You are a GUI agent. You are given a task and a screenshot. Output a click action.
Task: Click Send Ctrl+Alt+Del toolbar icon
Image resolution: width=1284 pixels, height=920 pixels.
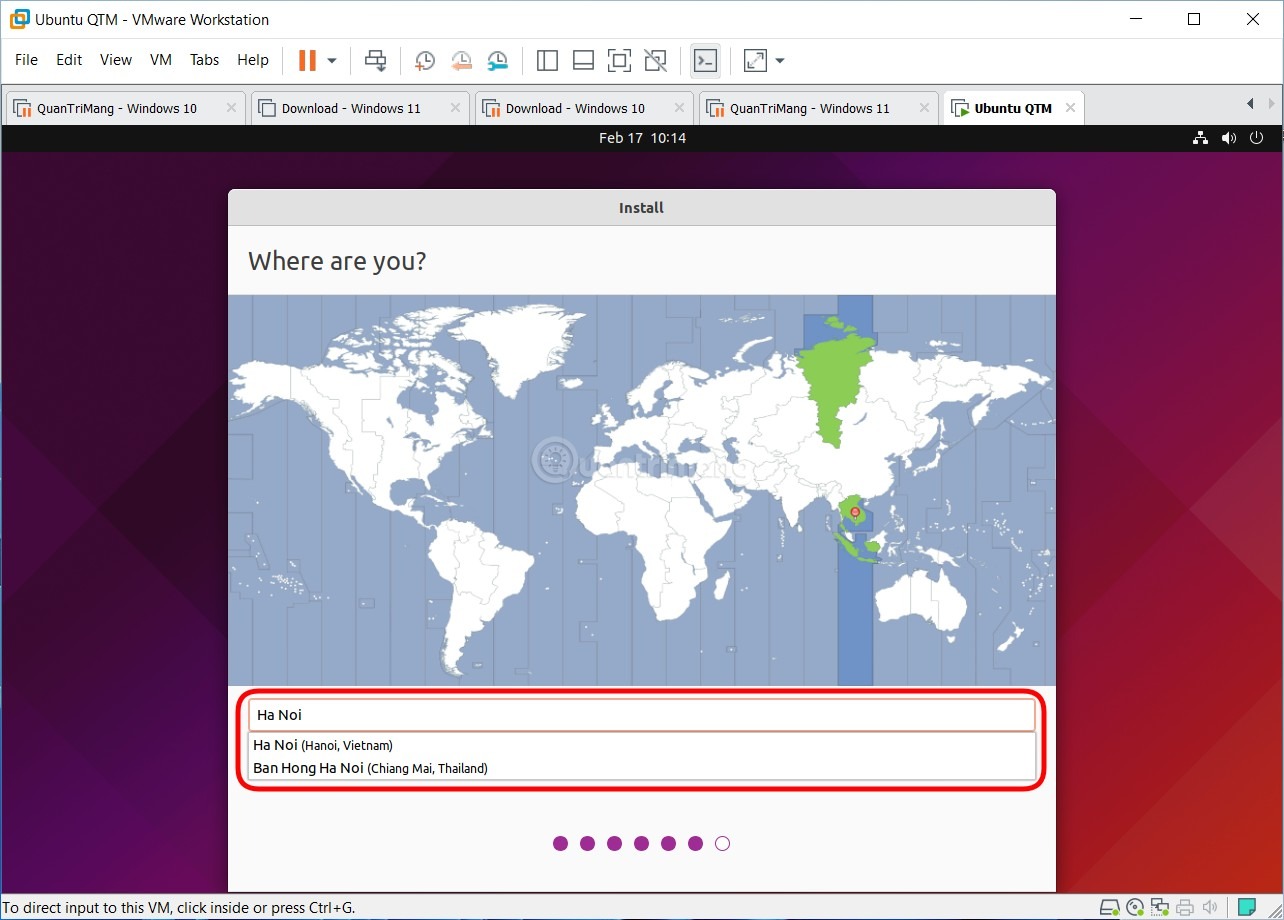coord(375,61)
